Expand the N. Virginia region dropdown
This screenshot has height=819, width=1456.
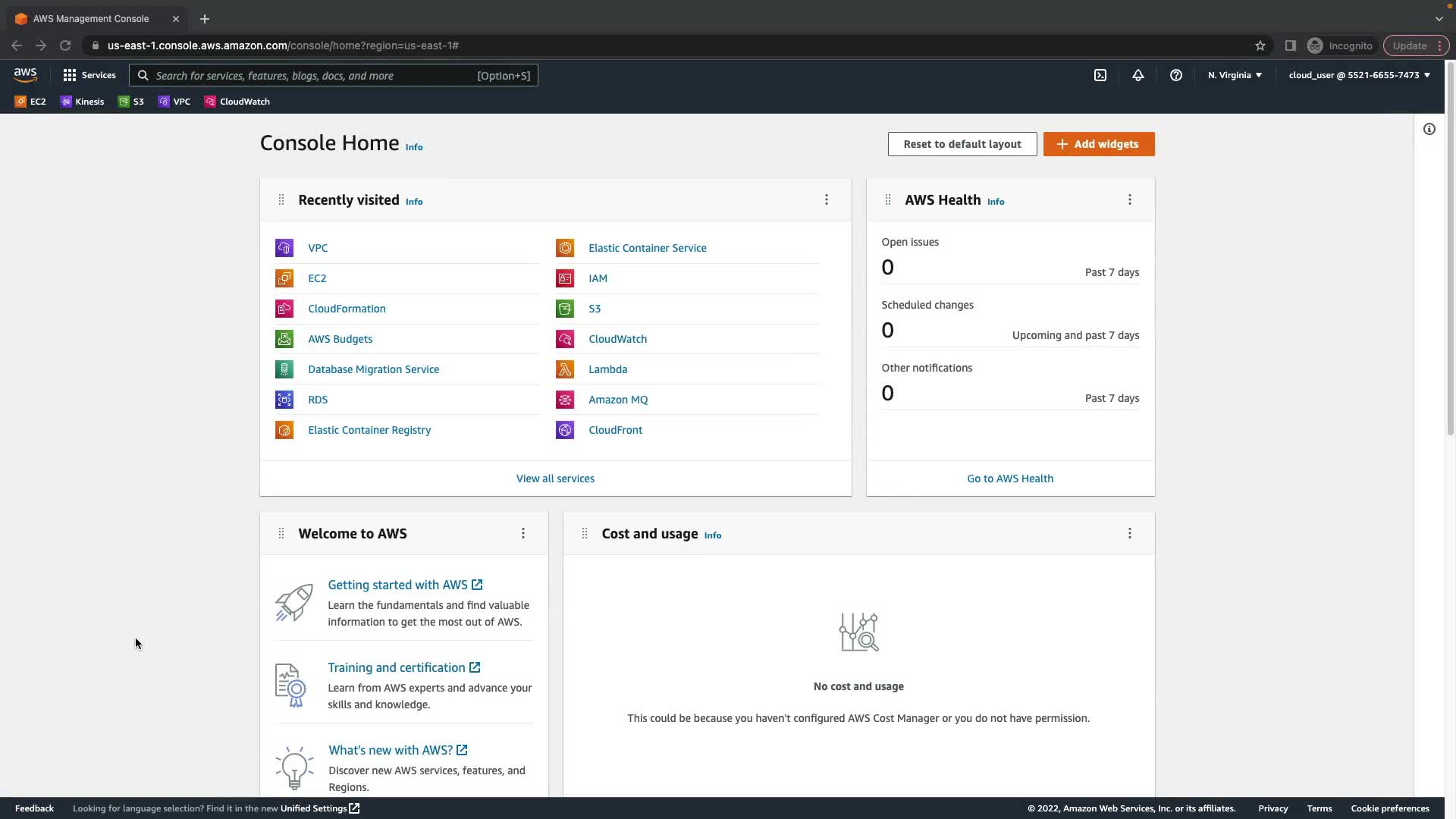click(x=1235, y=75)
